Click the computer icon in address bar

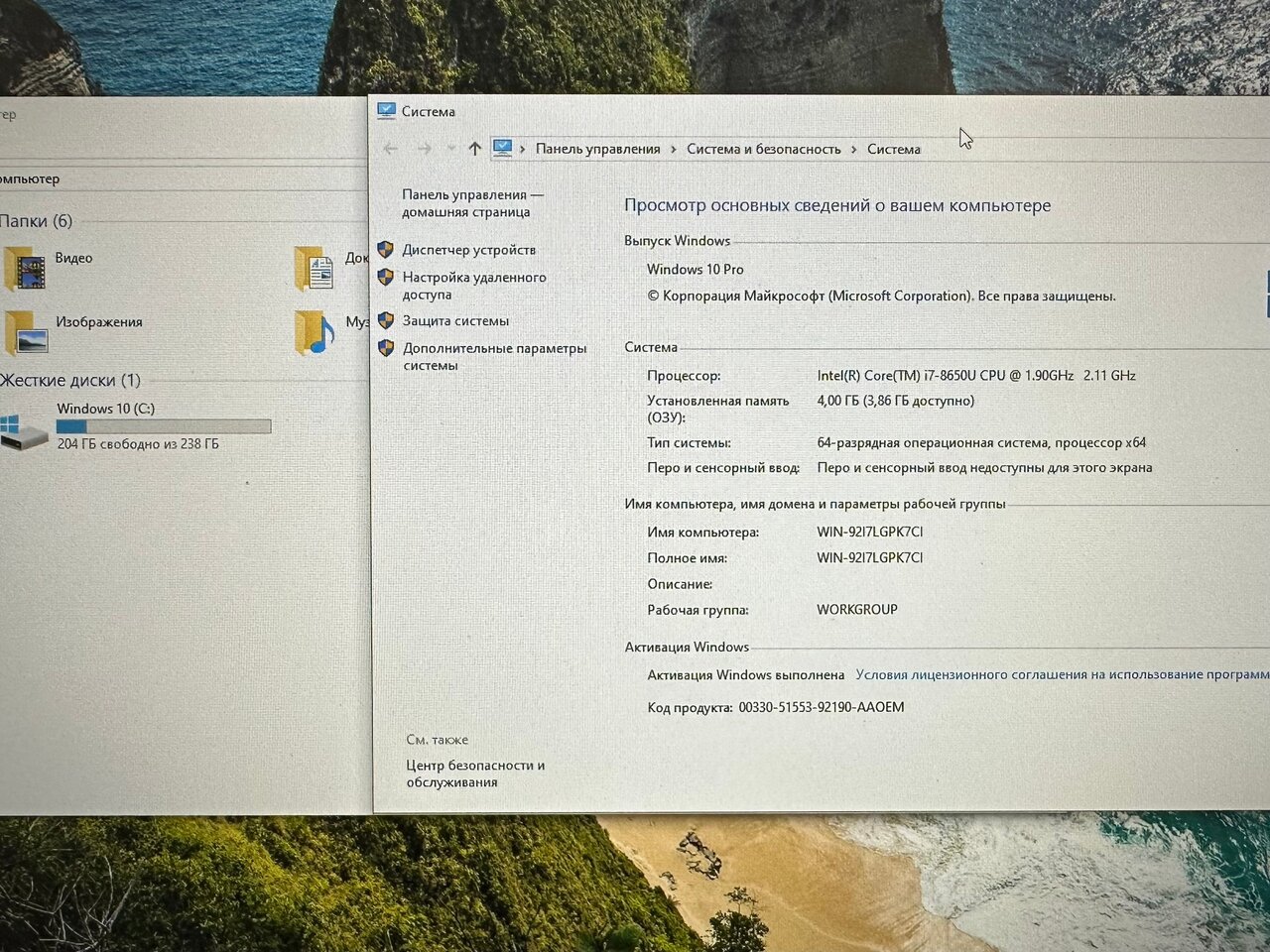click(503, 149)
